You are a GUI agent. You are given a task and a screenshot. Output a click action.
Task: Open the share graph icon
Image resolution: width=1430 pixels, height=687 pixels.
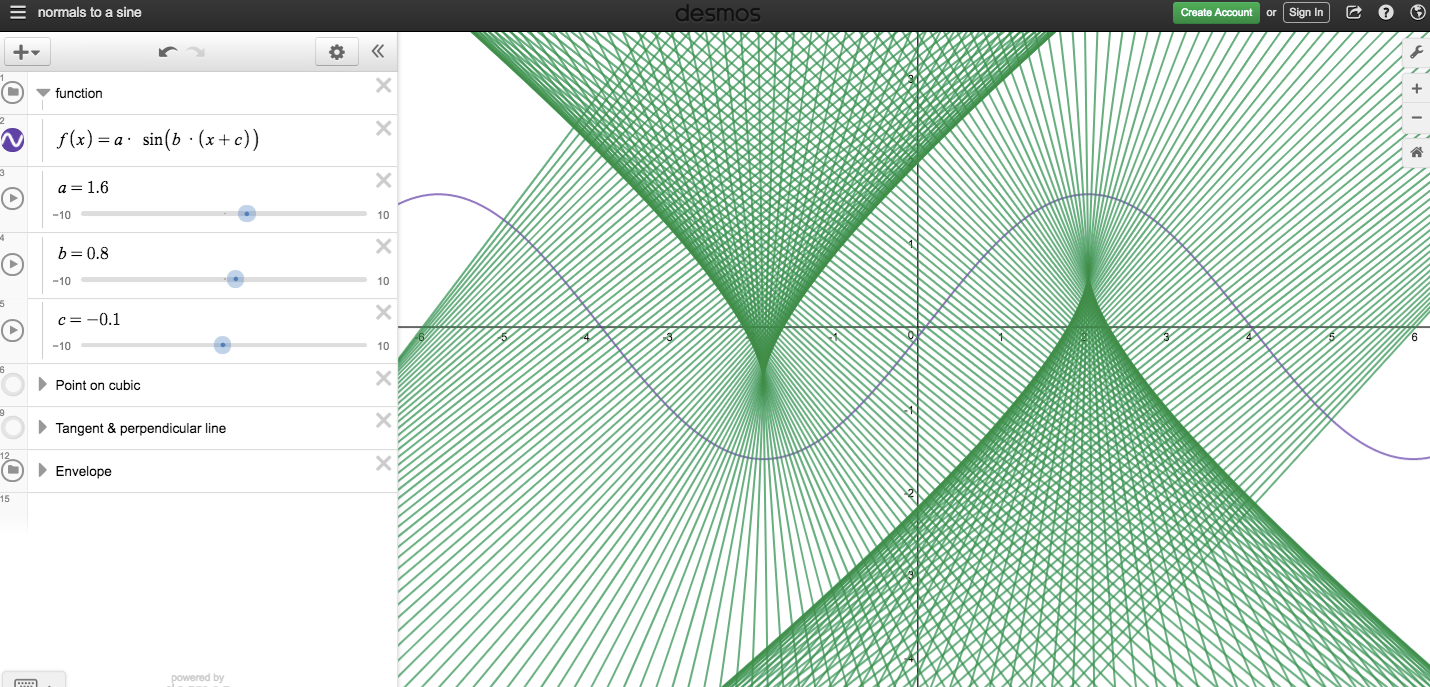click(x=1354, y=13)
